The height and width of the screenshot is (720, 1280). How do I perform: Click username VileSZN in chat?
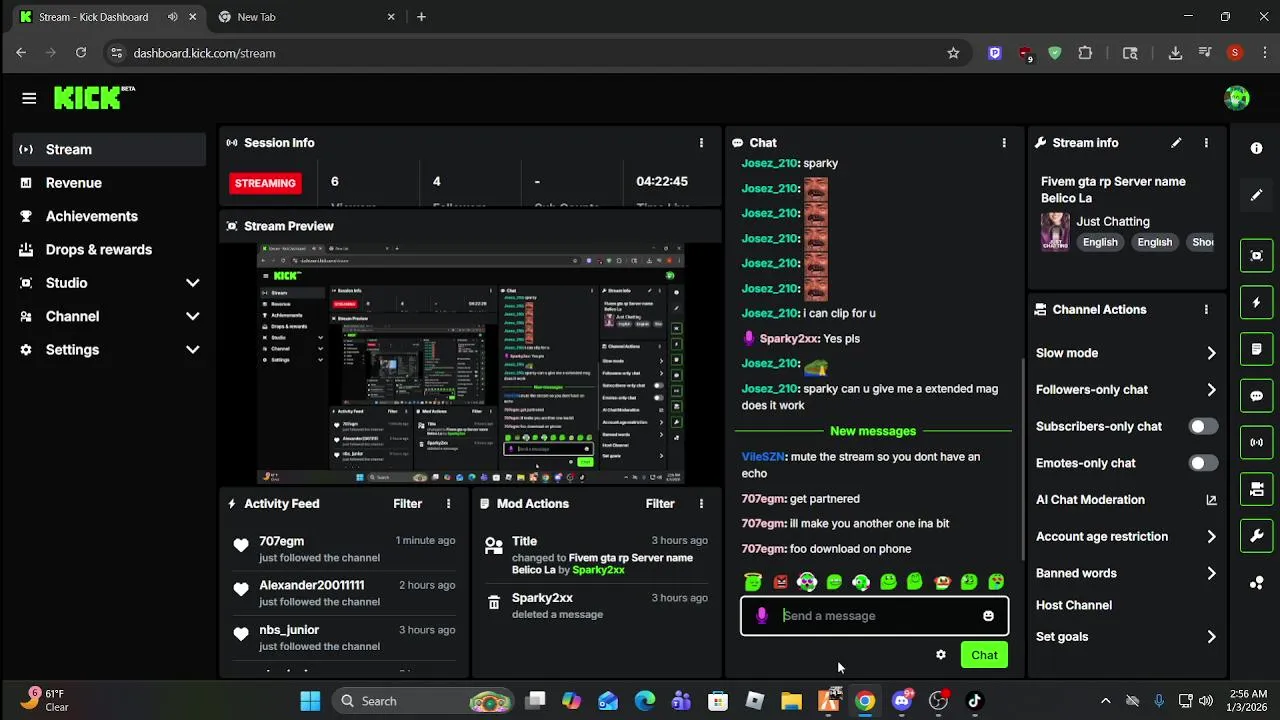pos(763,457)
